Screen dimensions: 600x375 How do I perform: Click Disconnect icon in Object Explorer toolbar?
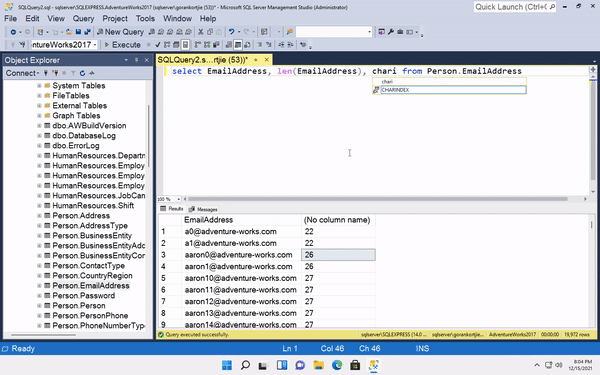pyautogui.click(x=55, y=73)
